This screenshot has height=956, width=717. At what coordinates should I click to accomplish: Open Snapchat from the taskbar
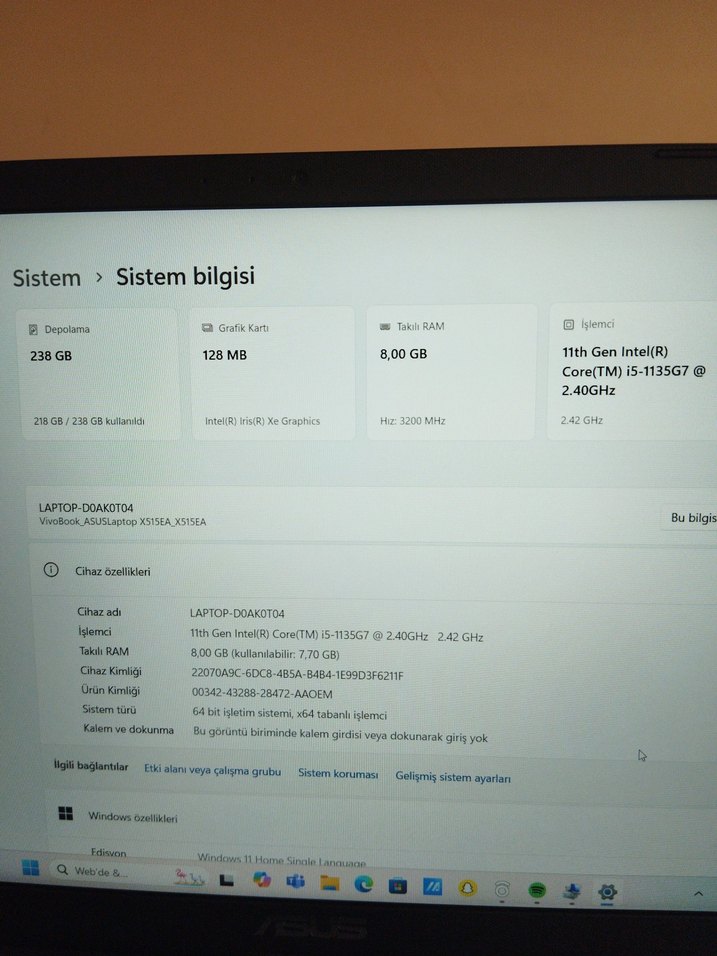(x=467, y=888)
